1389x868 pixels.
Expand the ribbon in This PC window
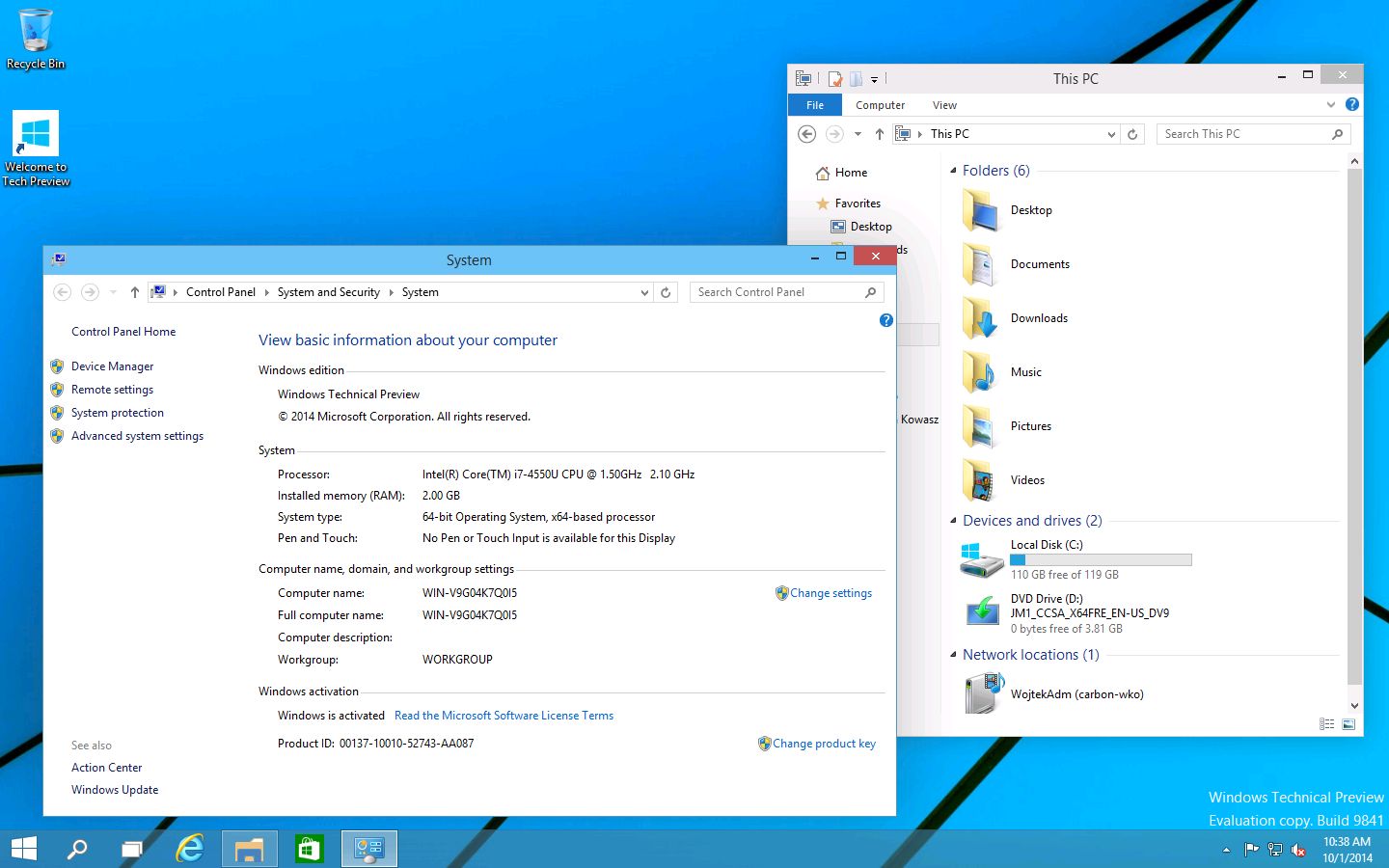click(x=1331, y=105)
